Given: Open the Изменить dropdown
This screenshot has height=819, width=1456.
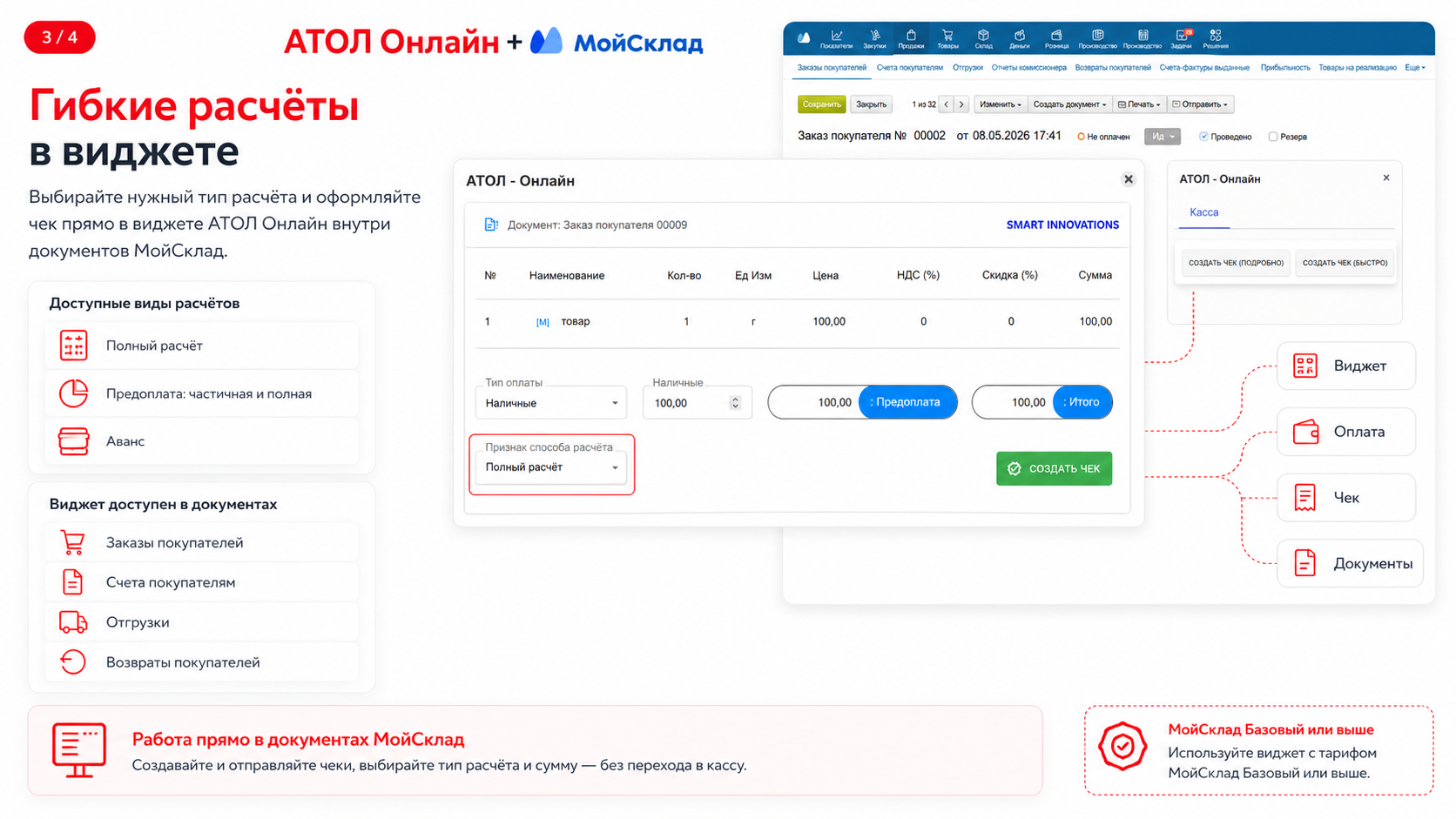Looking at the screenshot, I should (x=1000, y=104).
